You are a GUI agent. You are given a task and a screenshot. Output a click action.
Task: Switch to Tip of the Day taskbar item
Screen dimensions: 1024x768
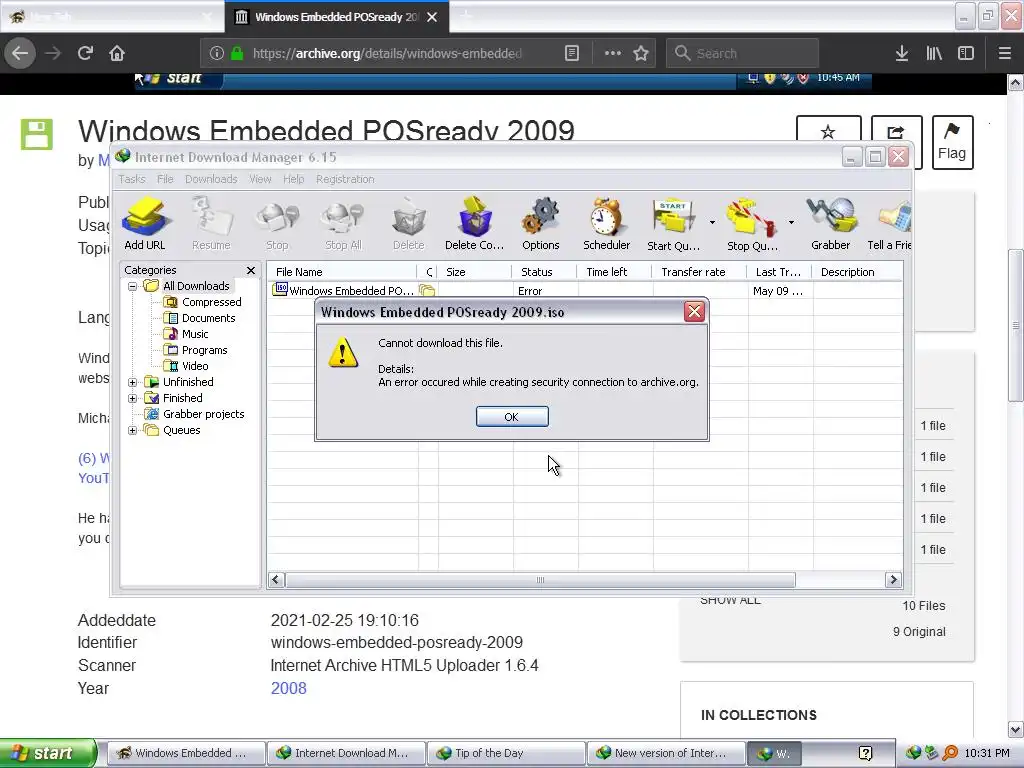point(506,753)
